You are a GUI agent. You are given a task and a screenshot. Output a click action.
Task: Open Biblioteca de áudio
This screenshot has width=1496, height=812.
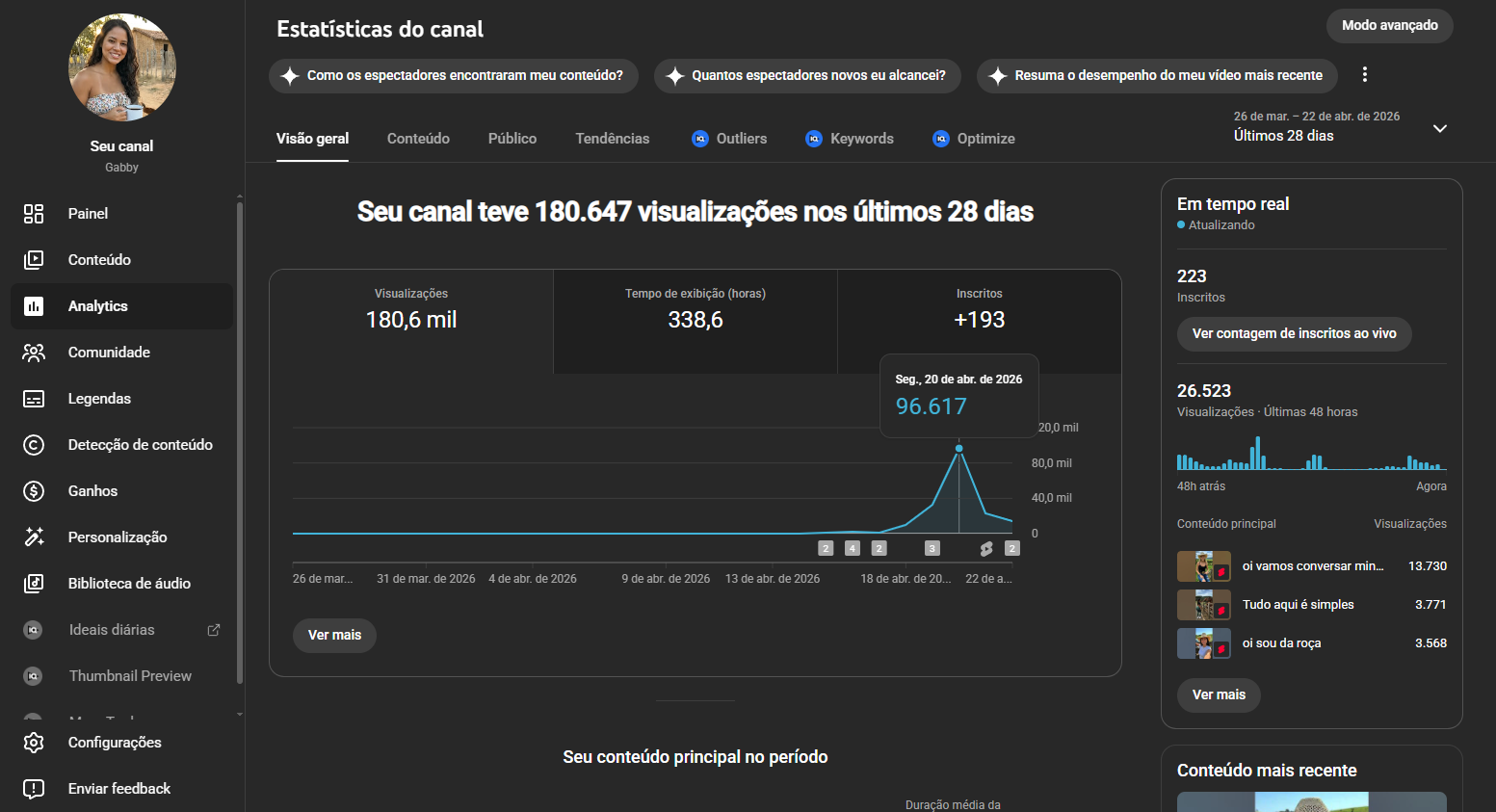pos(122,584)
